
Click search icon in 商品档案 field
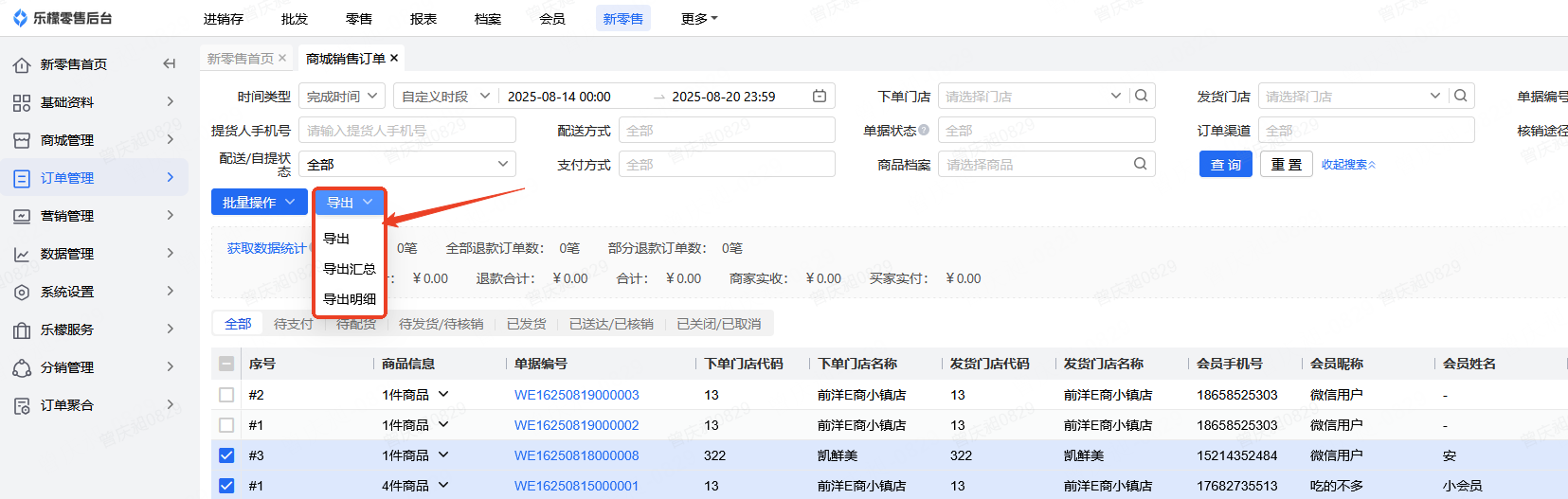pyautogui.click(x=1141, y=164)
